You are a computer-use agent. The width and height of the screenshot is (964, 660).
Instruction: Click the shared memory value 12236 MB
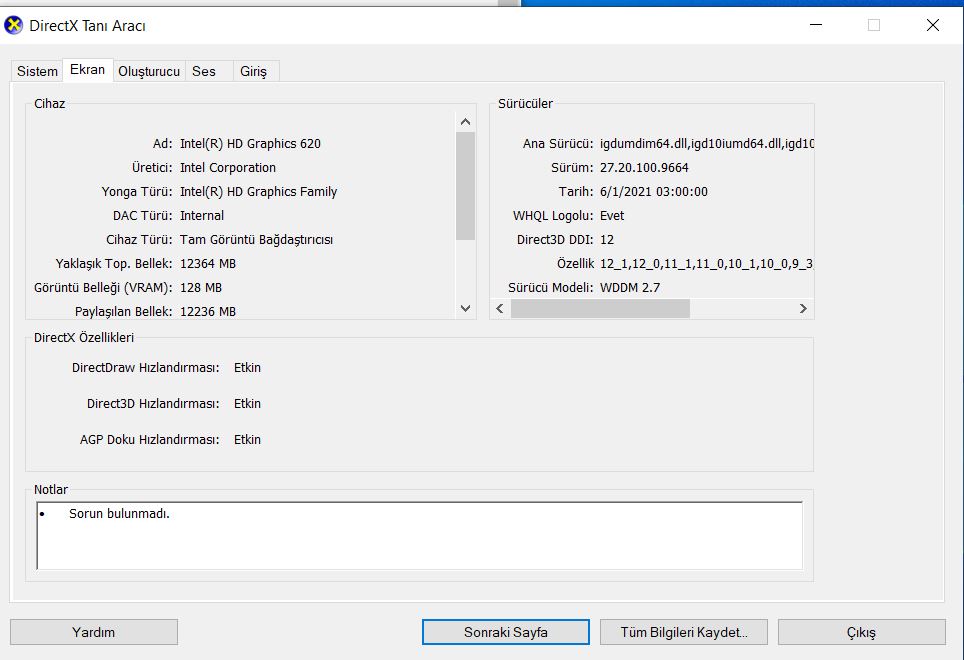[x=208, y=312]
